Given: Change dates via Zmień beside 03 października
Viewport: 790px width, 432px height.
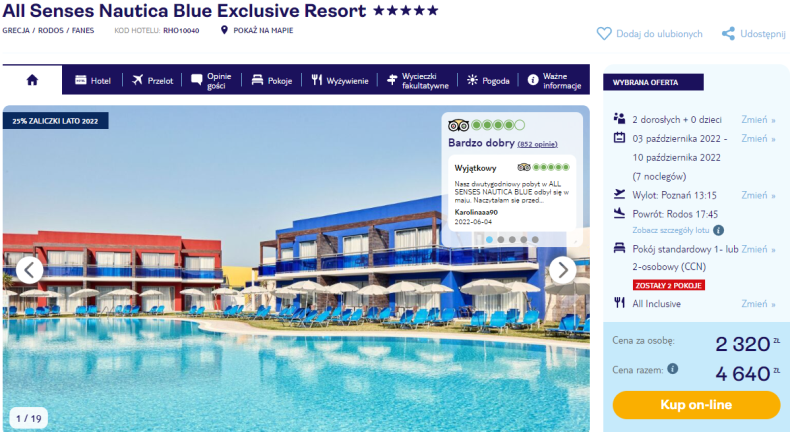Looking at the screenshot, I should pyautogui.click(x=758, y=138).
